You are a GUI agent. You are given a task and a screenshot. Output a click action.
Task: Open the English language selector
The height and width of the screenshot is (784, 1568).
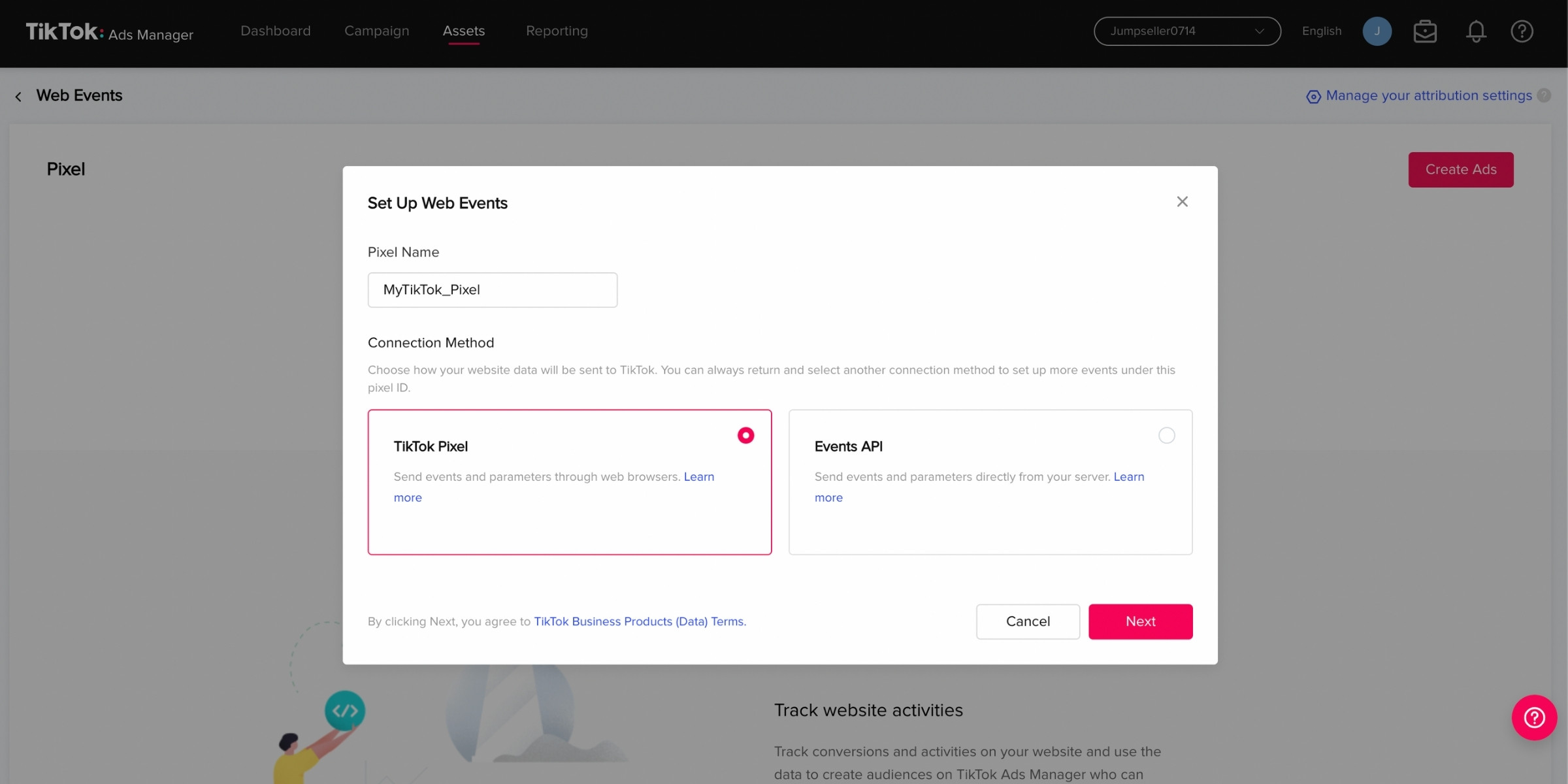click(x=1321, y=31)
